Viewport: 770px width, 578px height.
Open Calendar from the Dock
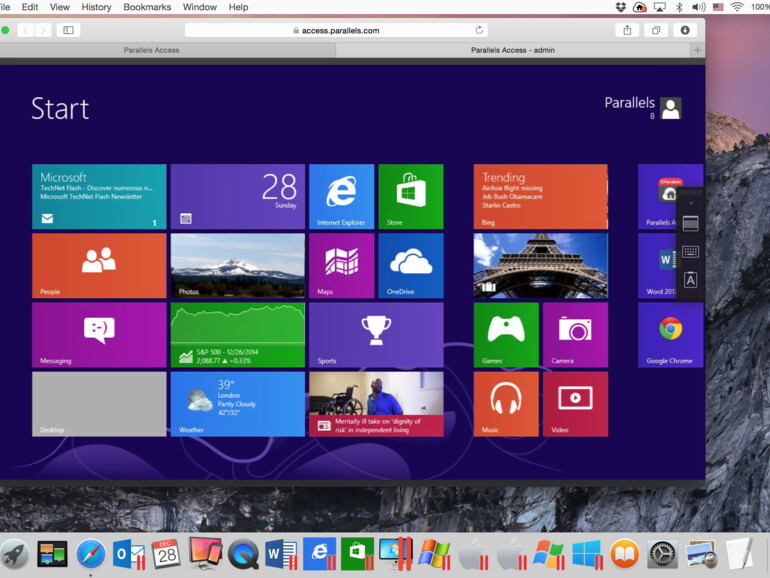[x=166, y=554]
